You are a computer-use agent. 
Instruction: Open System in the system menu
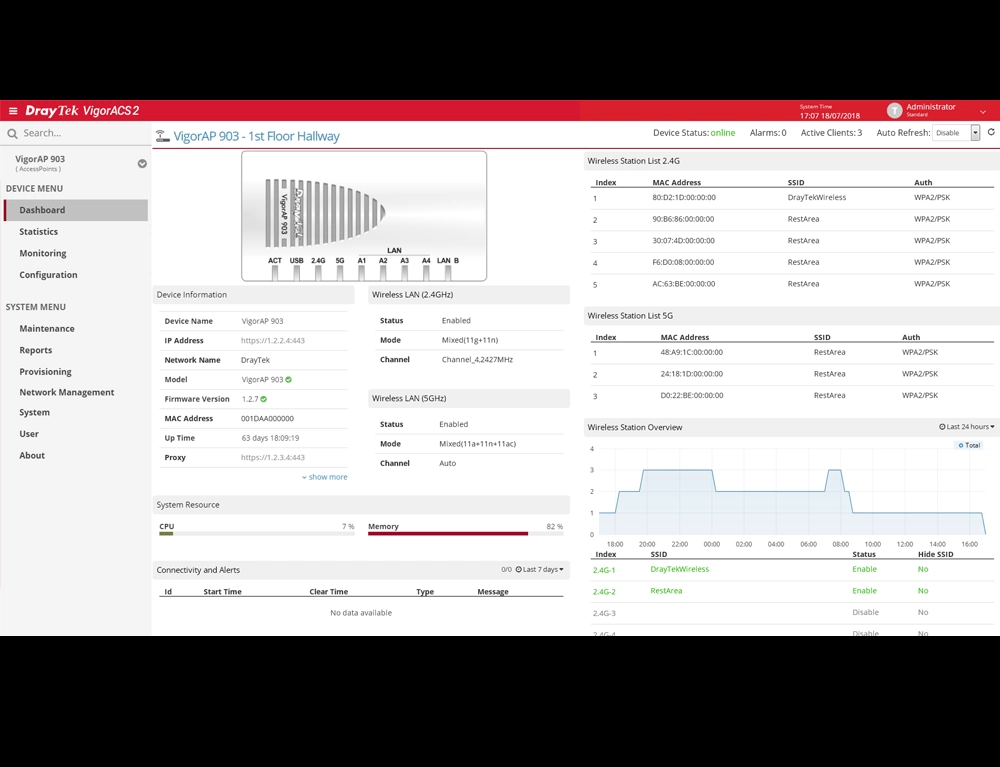pos(34,413)
